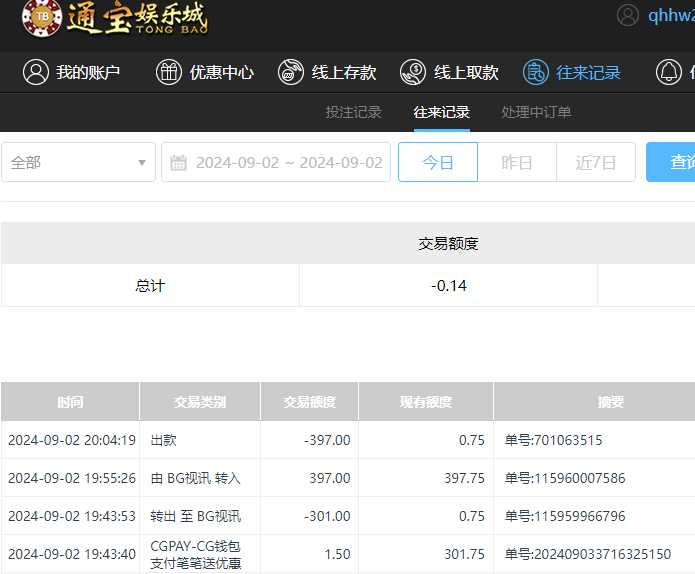Click the calendar icon in date field
The height and width of the screenshot is (574, 695).
point(179,162)
